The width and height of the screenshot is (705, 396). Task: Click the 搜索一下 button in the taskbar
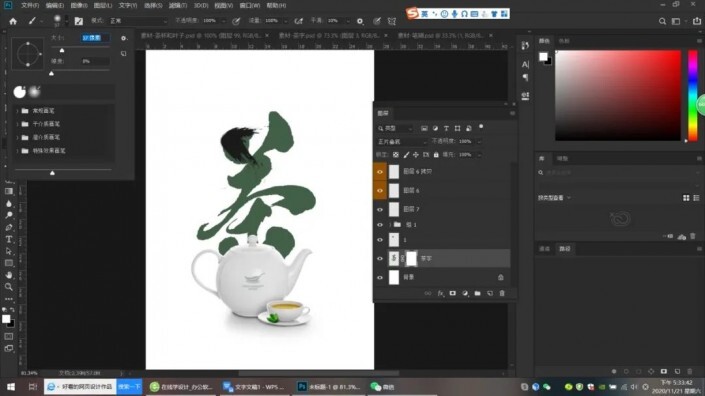pyautogui.click(x=129, y=387)
